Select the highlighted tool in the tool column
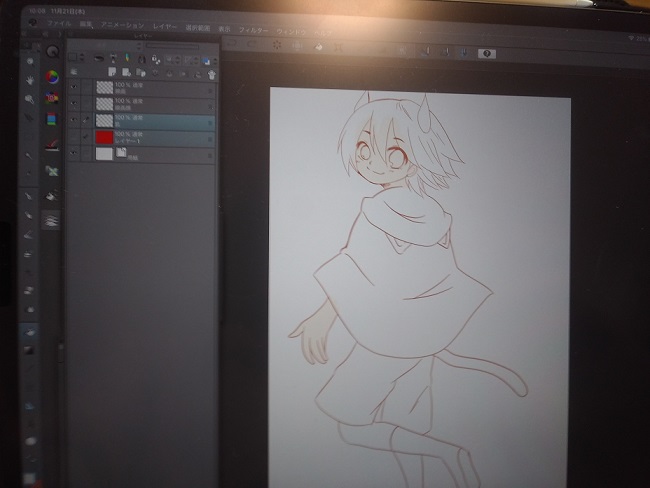 click(x=30, y=333)
